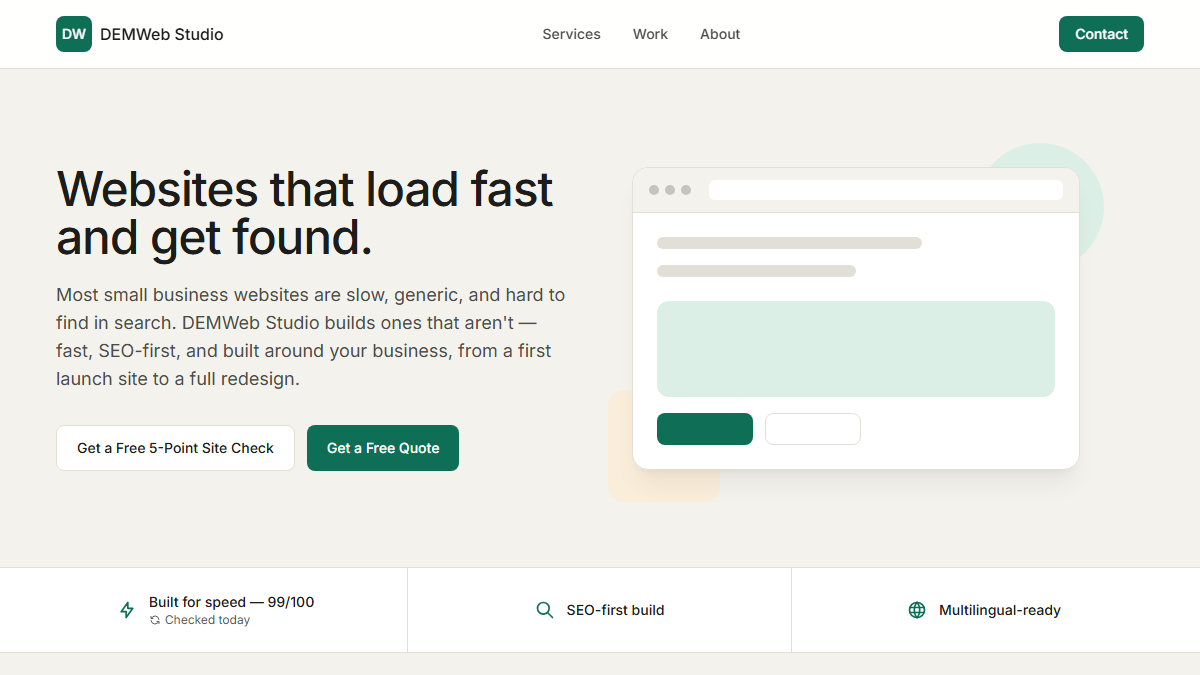Image resolution: width=1200 pixels, height=675 pixels.
Task: Click the Get a Free Quote button
Action: [x=383, y=448]
